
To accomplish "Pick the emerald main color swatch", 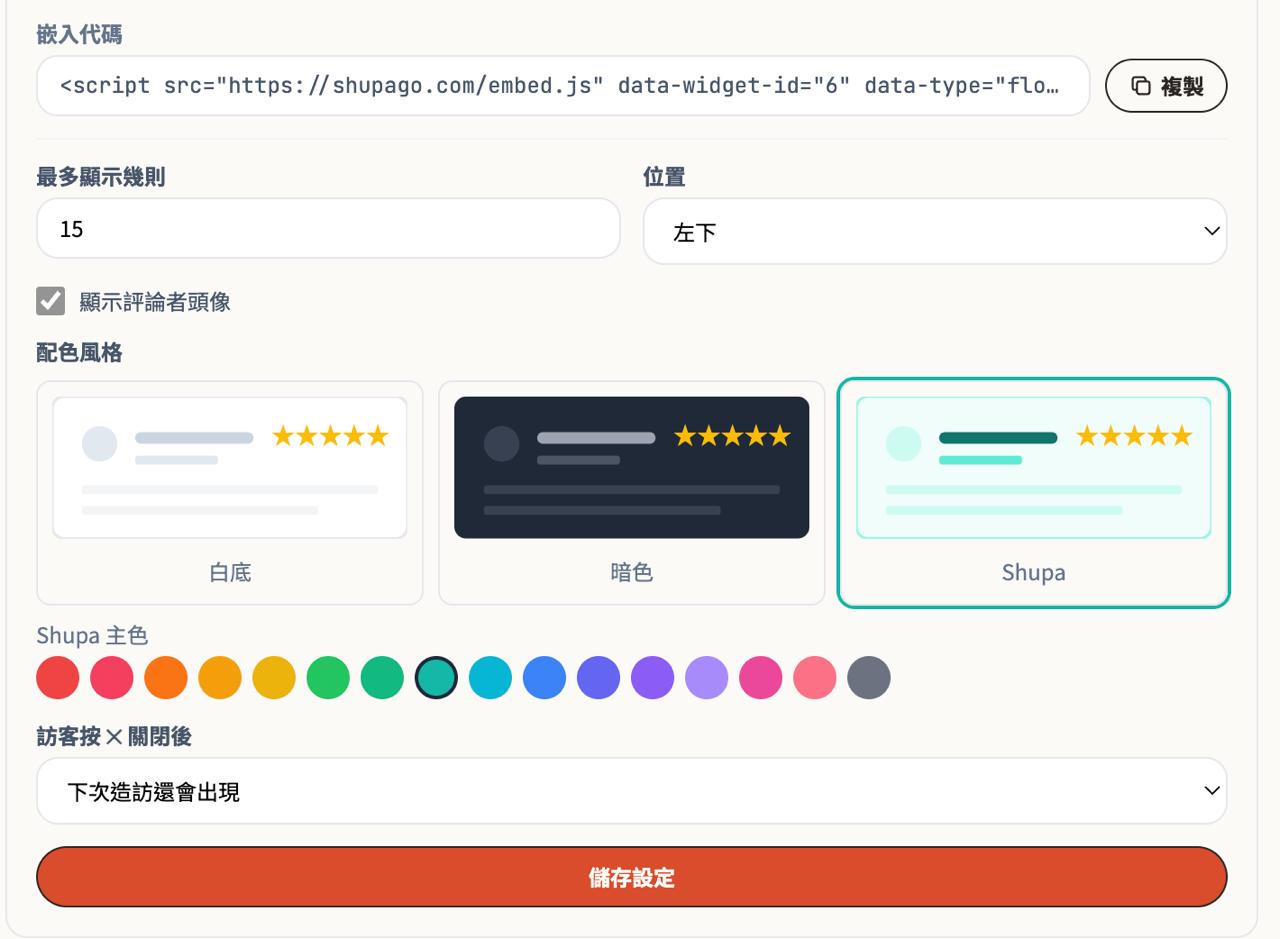I will pos(382,678).
